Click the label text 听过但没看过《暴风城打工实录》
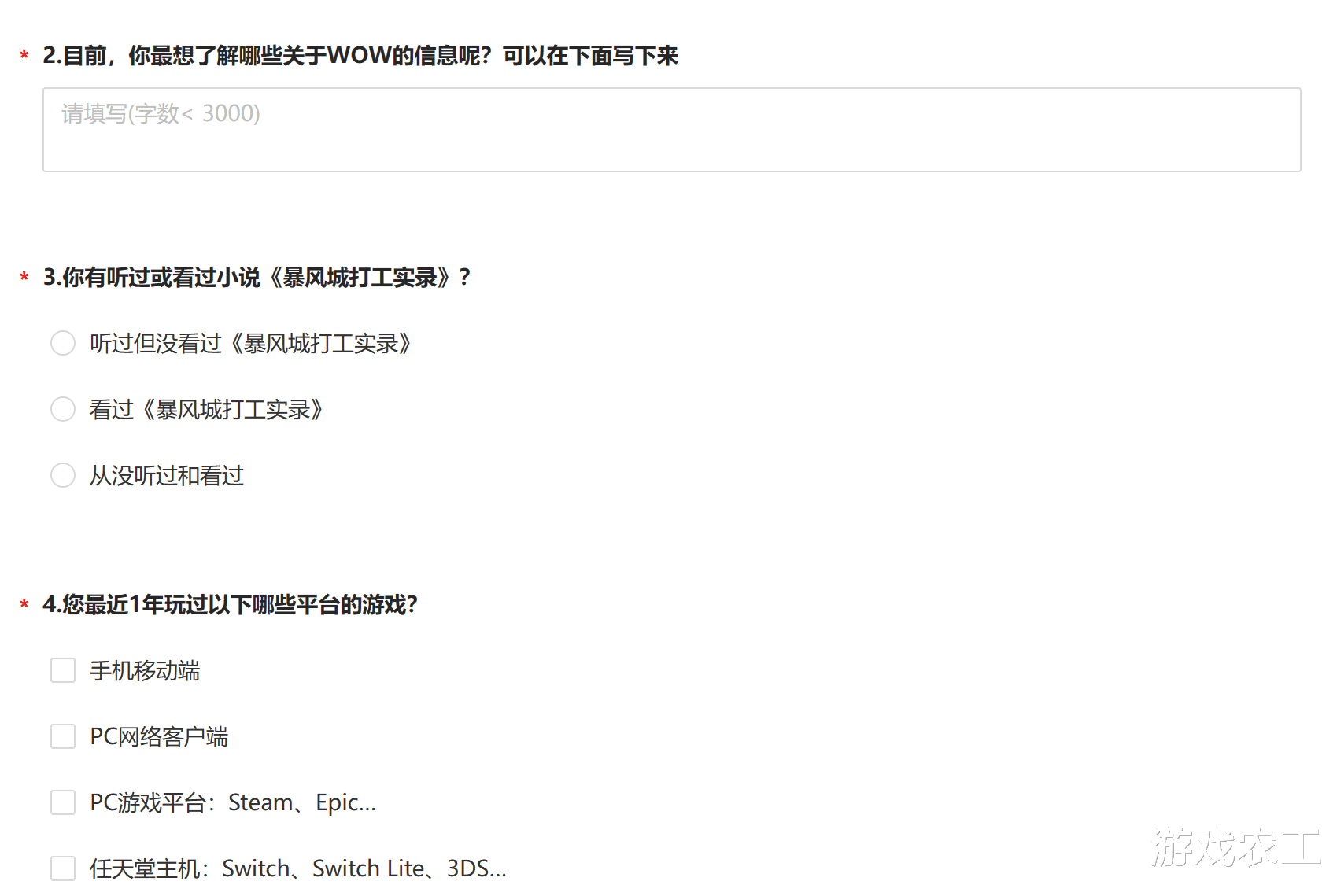The width and height of the screenshot is (1344, 896). click(x=251, y=344)
